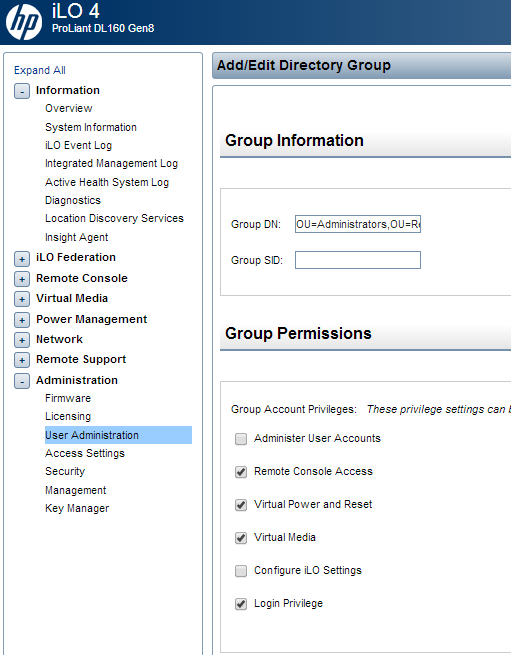Enable Configure iLO Settings checkbox

click(241, 571)
